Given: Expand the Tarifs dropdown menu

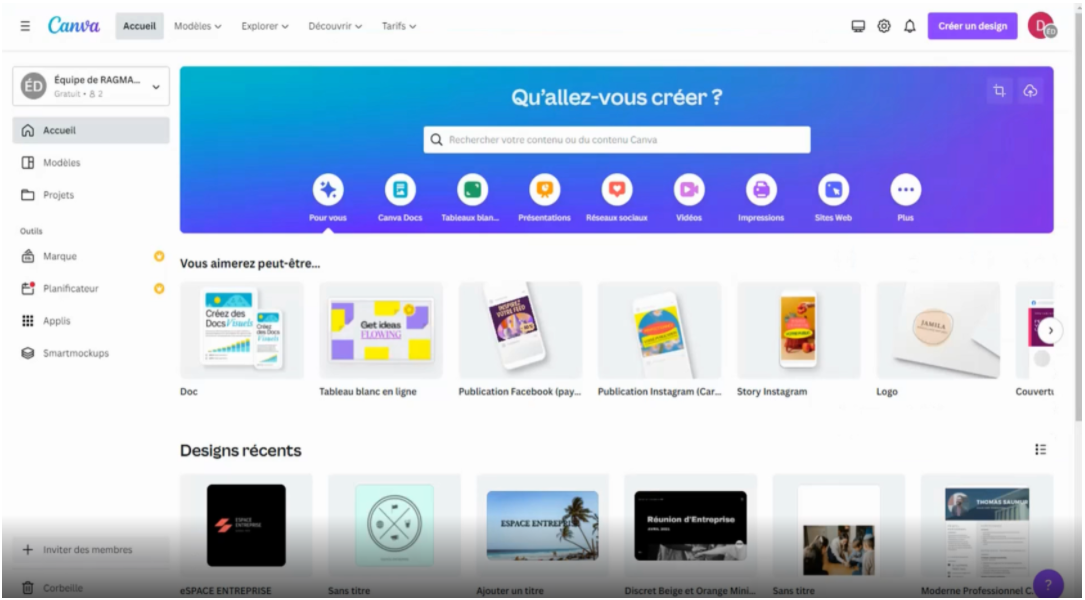Looking at the screenshot, I should (399, 26).
